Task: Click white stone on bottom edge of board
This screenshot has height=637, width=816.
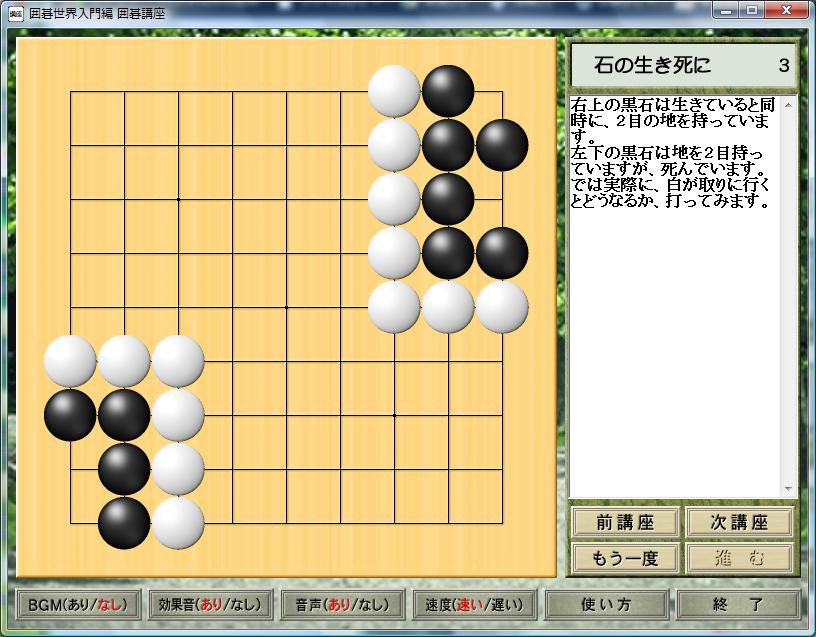Action: [x=178, y=523]
